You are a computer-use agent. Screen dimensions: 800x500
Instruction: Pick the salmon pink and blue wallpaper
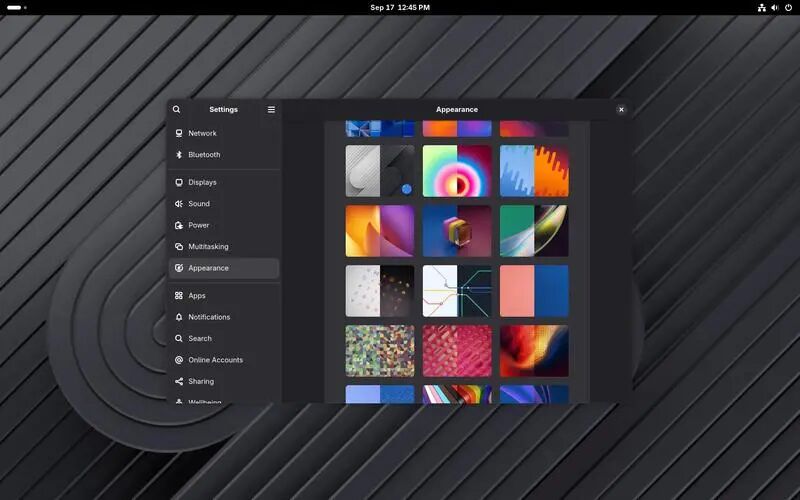(x=534, y=291)
